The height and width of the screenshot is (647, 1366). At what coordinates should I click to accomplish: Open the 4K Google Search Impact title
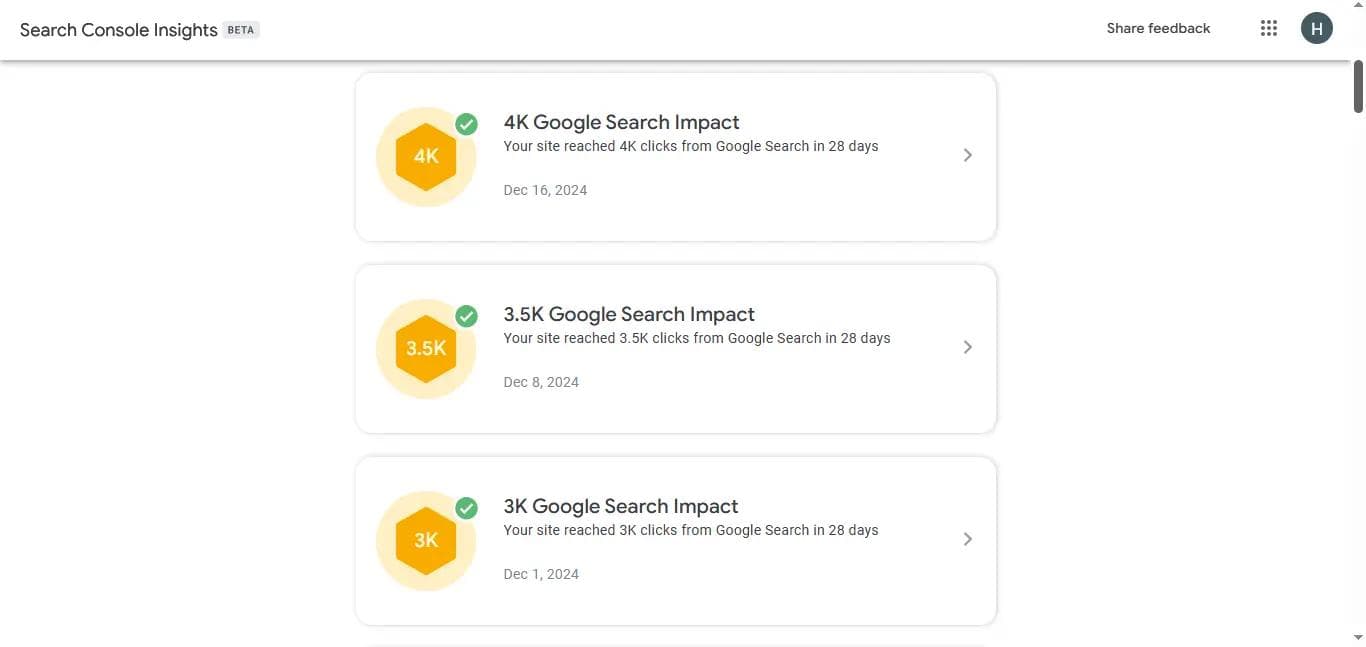(x=621, y=120)
